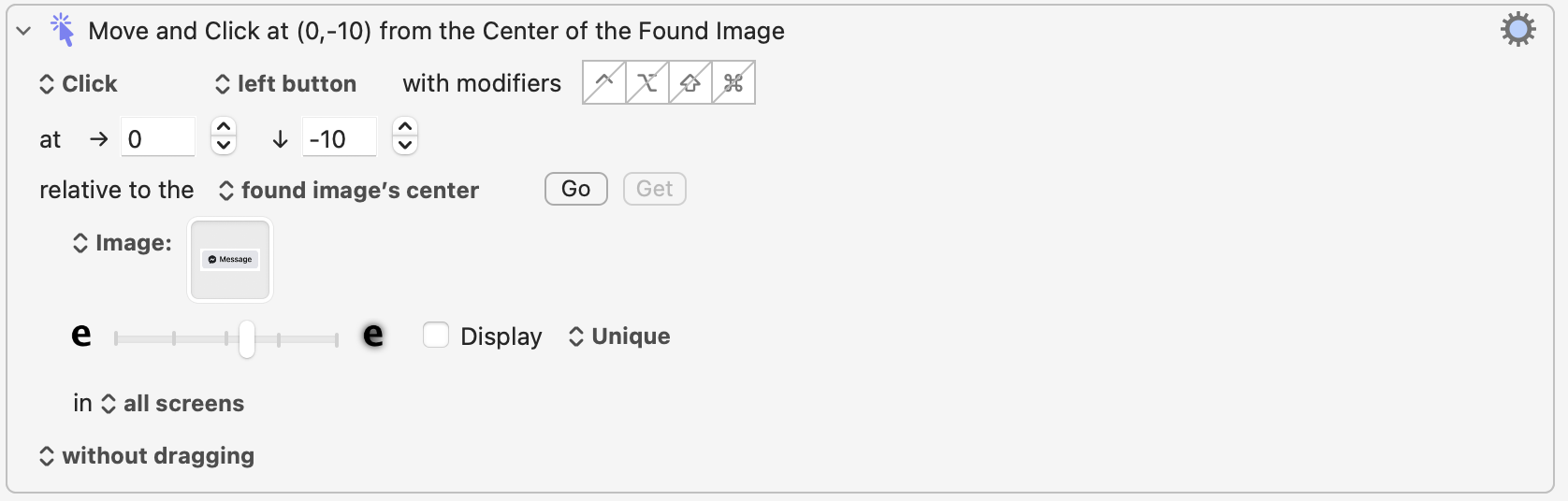Open the left button popup menu
This screenshot has height=501, width=1568.
click(285, 84)
